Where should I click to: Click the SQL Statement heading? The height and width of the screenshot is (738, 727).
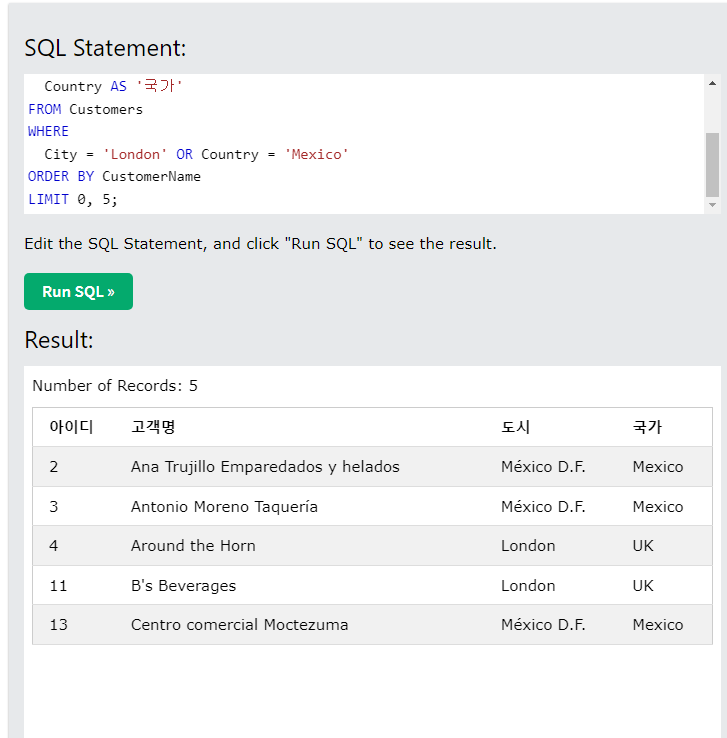click(105, 48)
